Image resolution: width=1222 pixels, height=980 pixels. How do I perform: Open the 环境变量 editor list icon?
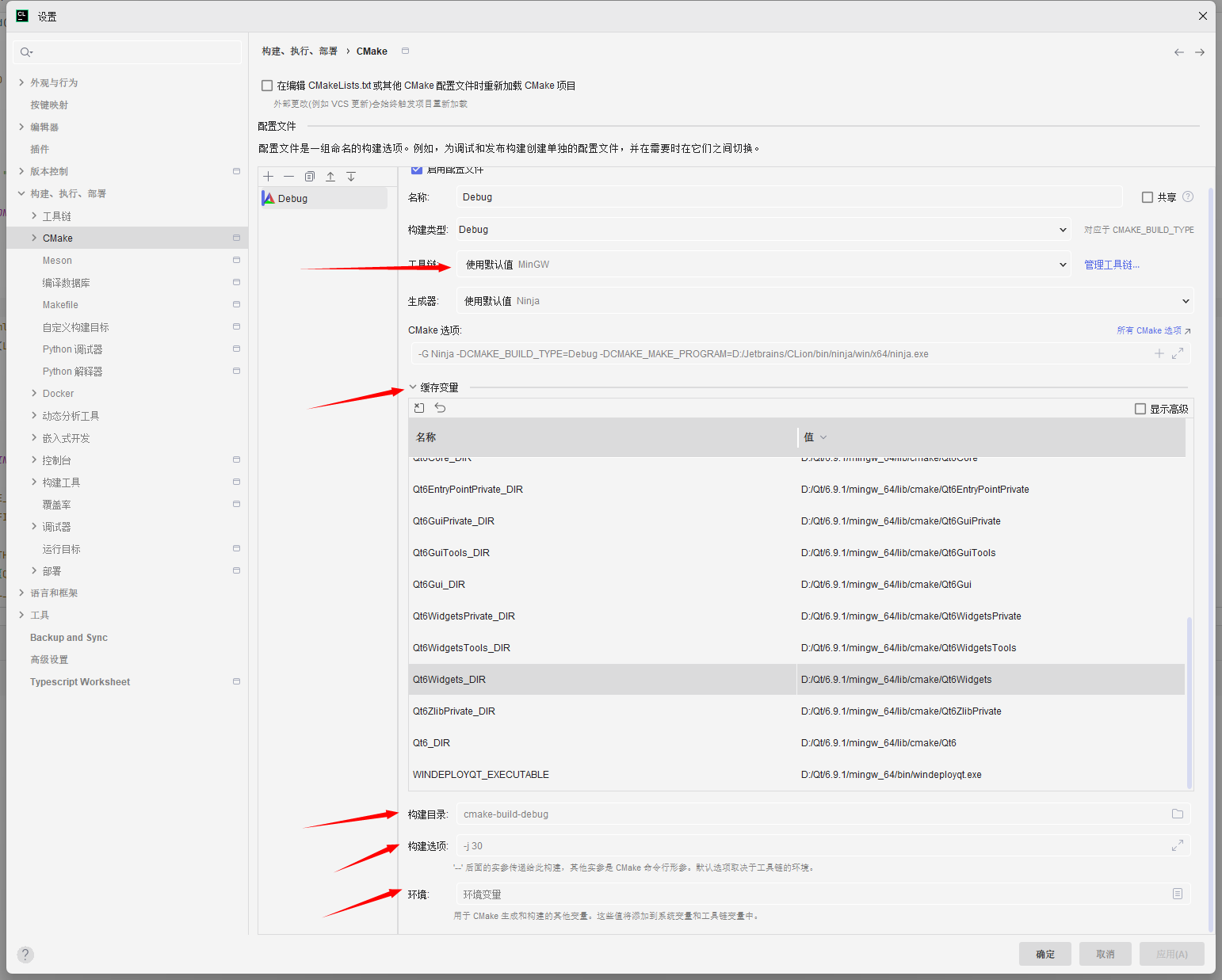click(1178, 894)
